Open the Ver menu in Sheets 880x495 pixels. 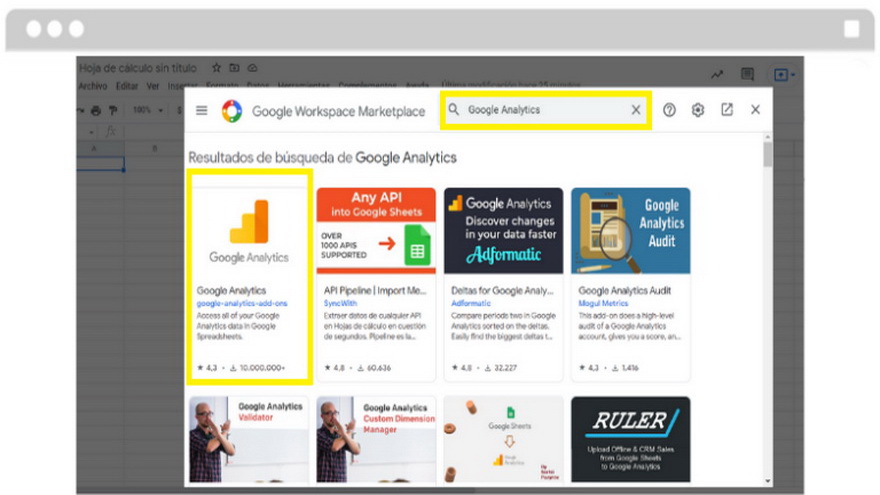click(x=153, y=86)
